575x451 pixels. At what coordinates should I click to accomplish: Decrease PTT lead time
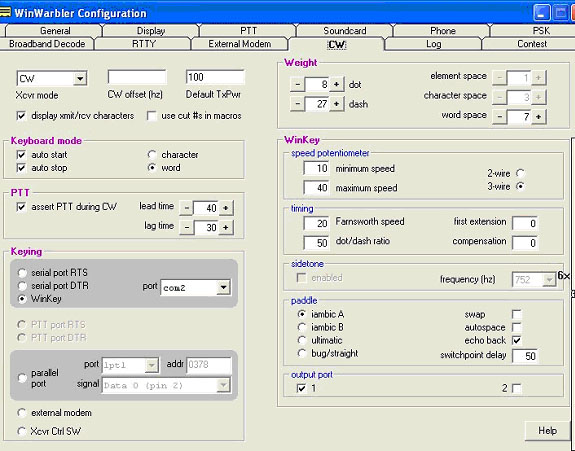pos(187,208)
